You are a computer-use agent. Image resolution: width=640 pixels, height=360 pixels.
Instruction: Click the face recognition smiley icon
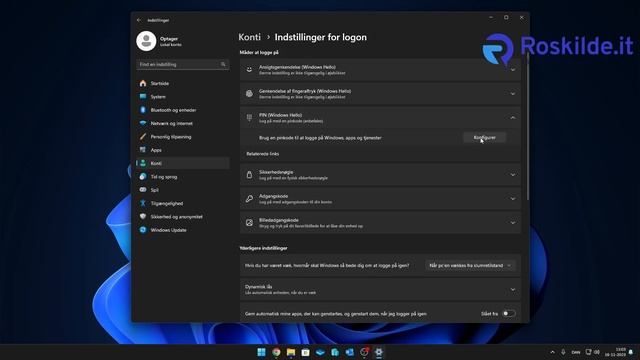click(249, 70)
